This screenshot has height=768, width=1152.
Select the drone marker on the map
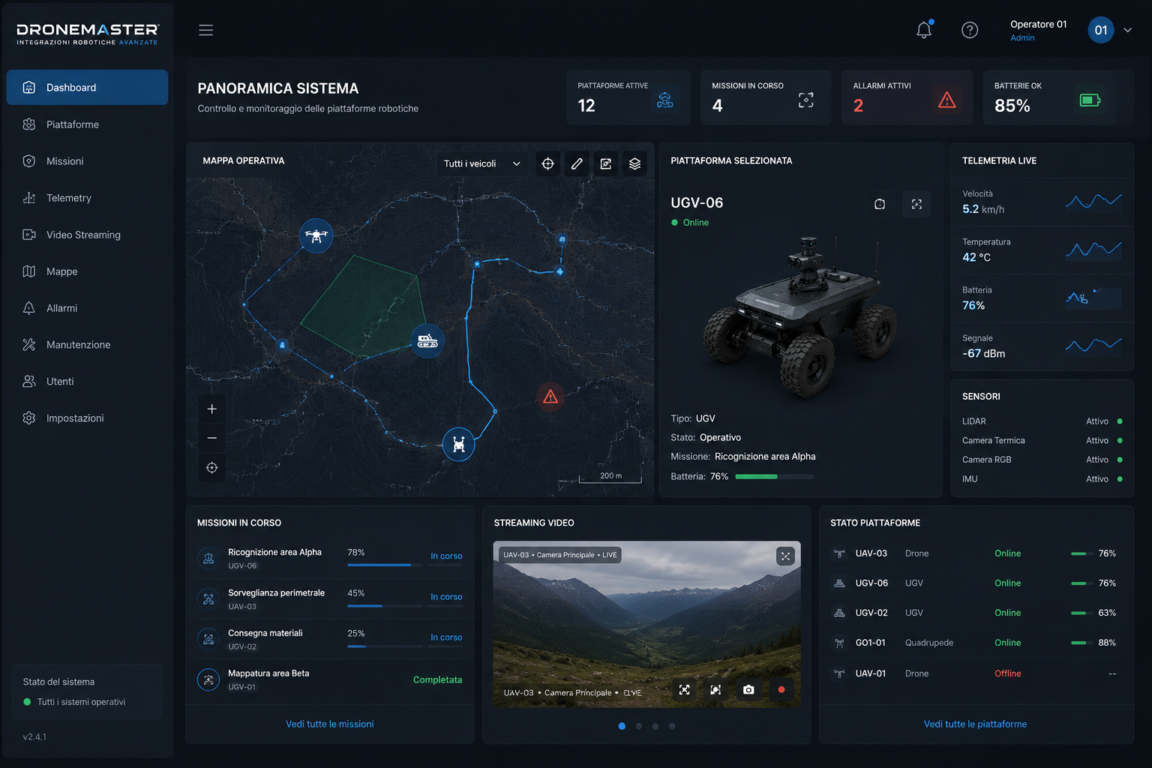[316, 236]
